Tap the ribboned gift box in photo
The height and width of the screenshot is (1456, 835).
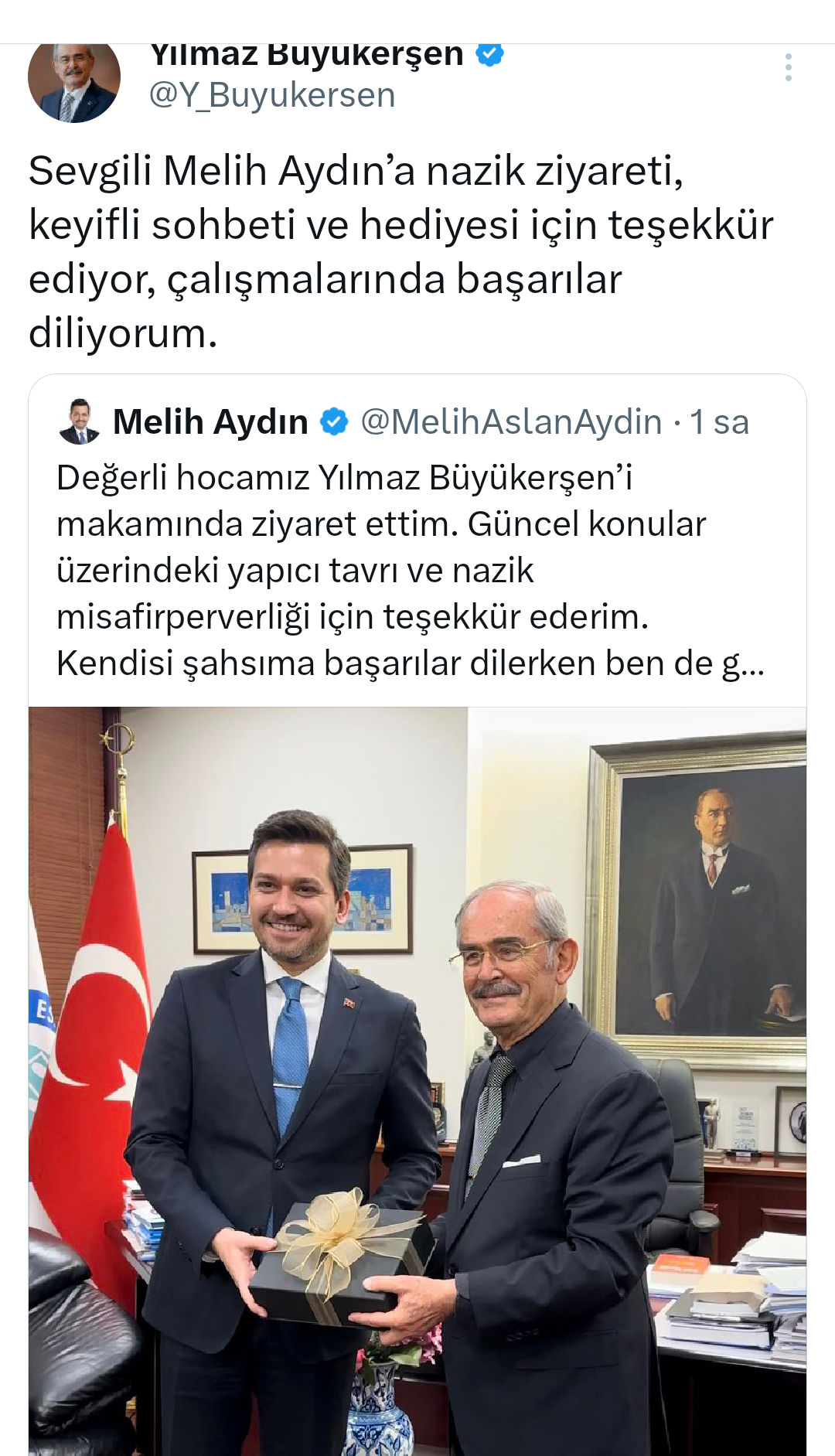tap(340, 1258)
